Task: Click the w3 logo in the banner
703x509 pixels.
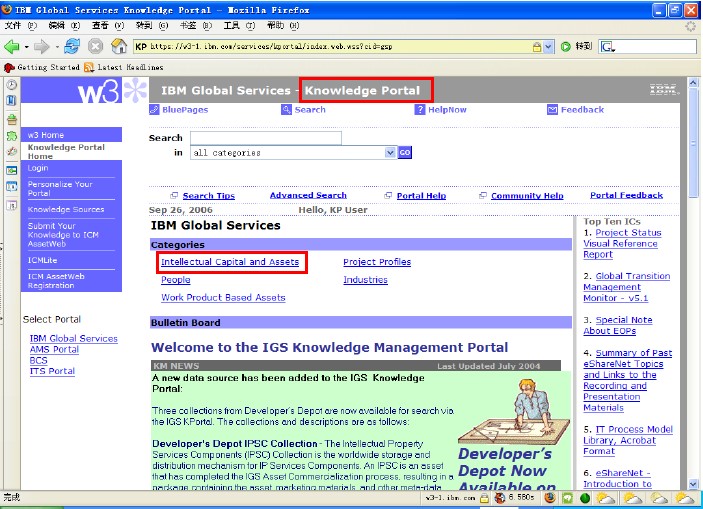Action: click(x=99, y=91)
